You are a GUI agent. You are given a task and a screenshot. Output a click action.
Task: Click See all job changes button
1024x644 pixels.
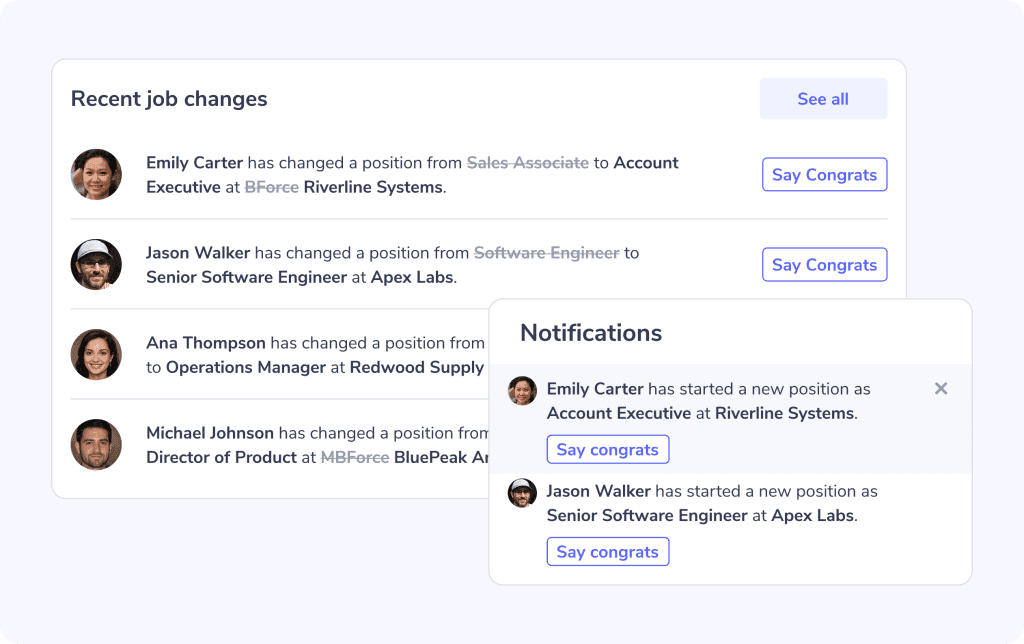point(823,99)
